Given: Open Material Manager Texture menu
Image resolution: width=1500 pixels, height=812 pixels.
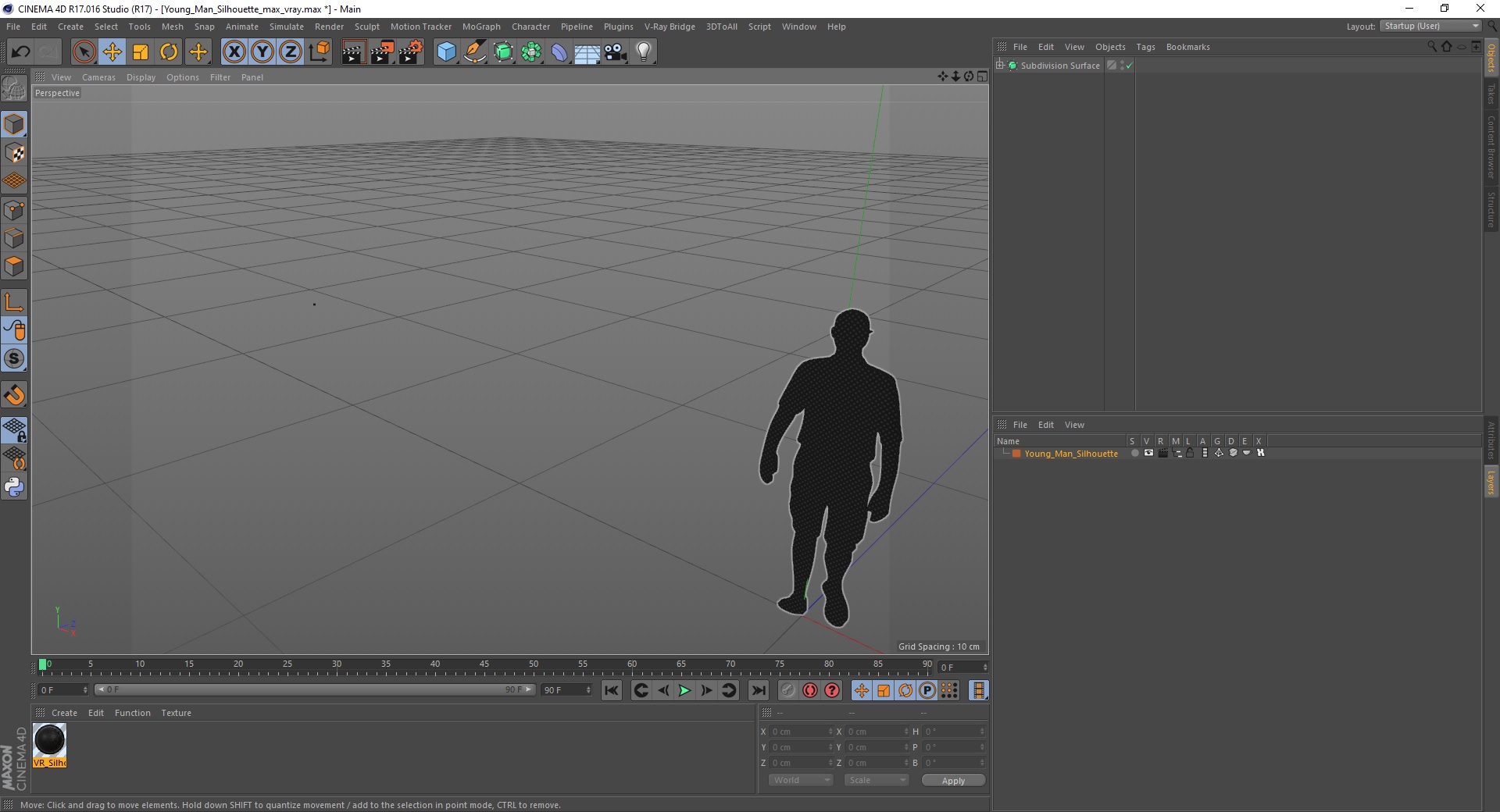Looking at the screenshot, I should click(x=176, y=713).
